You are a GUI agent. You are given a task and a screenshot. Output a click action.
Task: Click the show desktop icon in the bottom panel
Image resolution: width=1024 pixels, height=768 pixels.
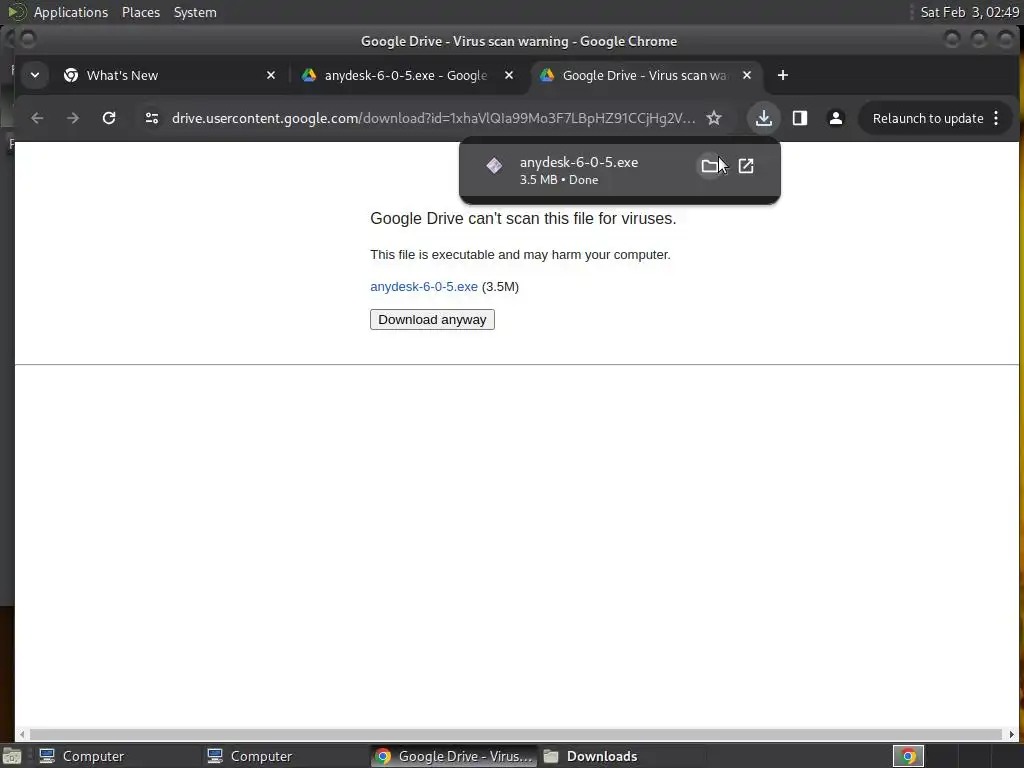[x=12, y=756]
